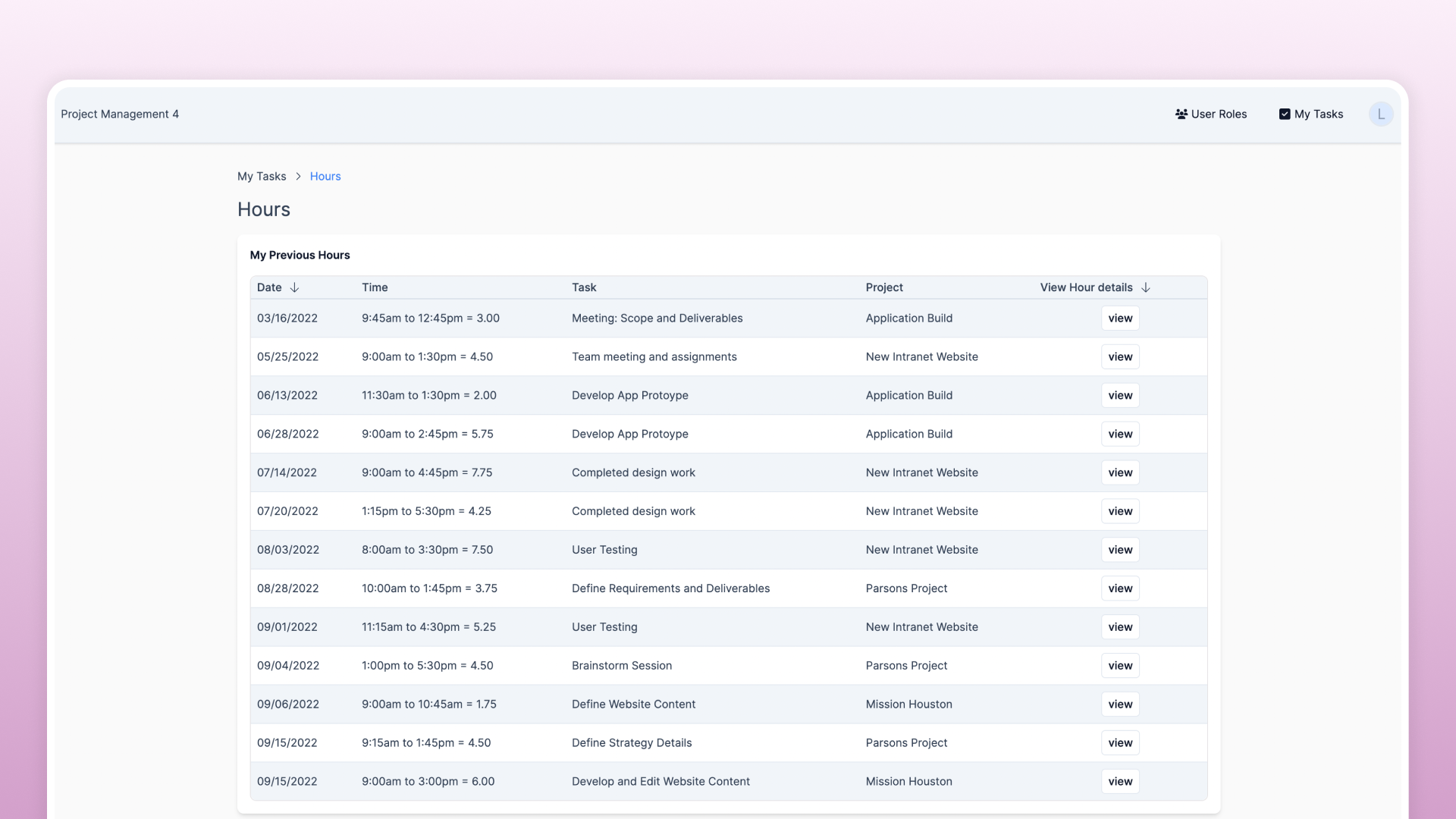
Task: Open view for the Brainstorm Session row
Action: [1119, 666]
